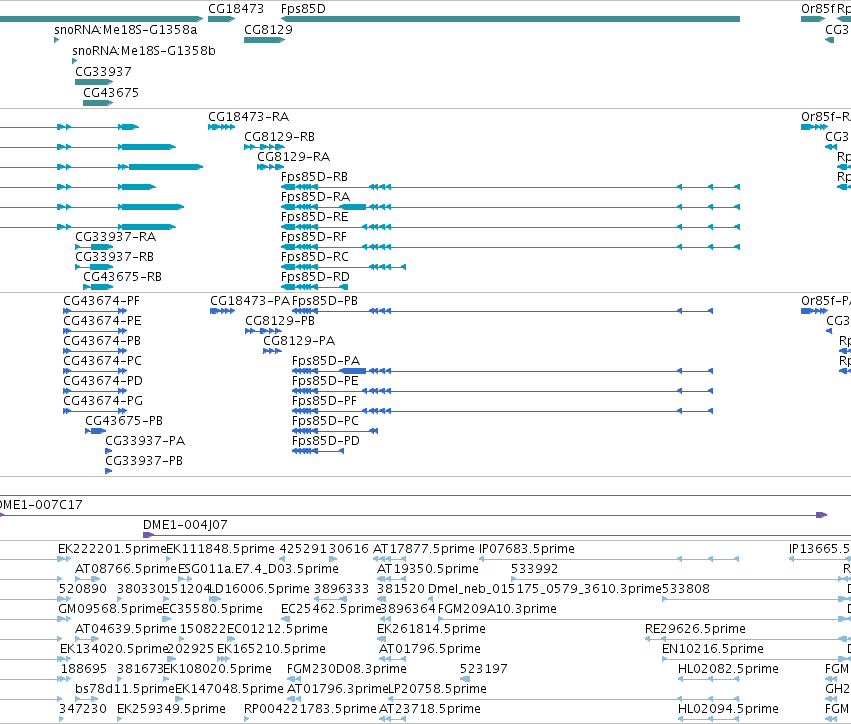851x724 pixels.
Task: Open EST RE29626.5prime
Action: point(695,629)
